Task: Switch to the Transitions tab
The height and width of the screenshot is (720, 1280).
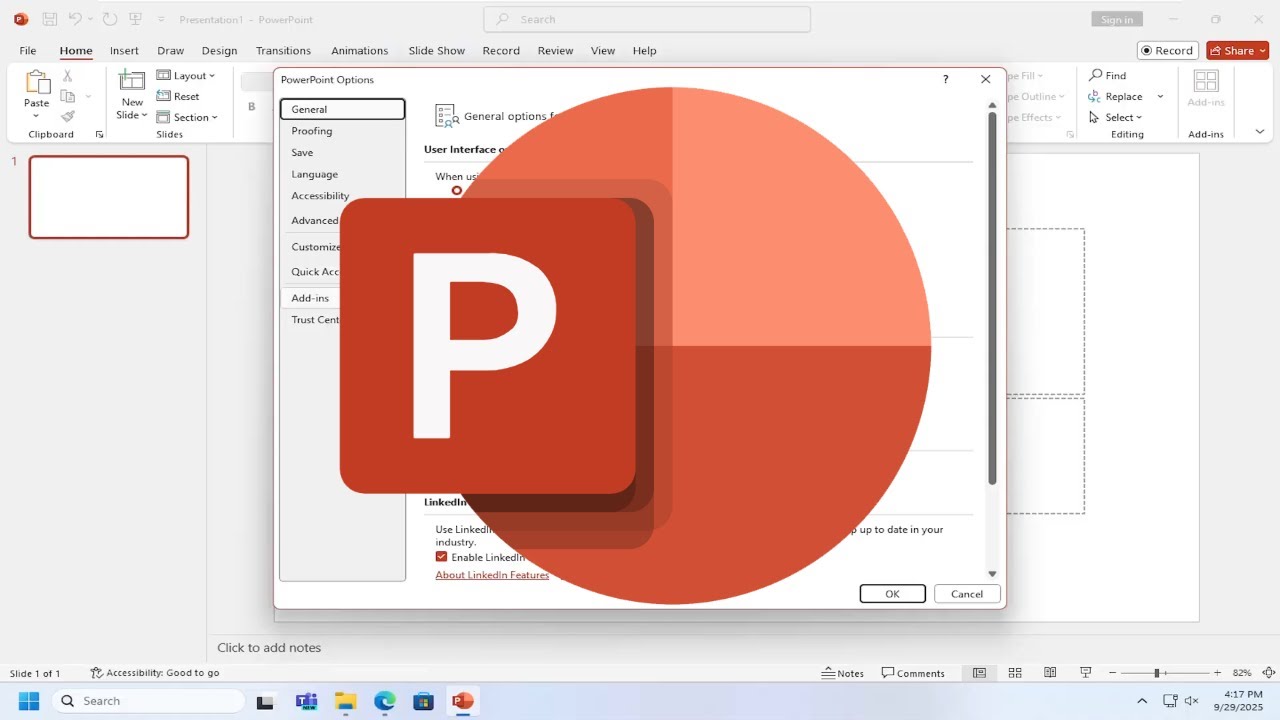Action: [x=283, y=50]
